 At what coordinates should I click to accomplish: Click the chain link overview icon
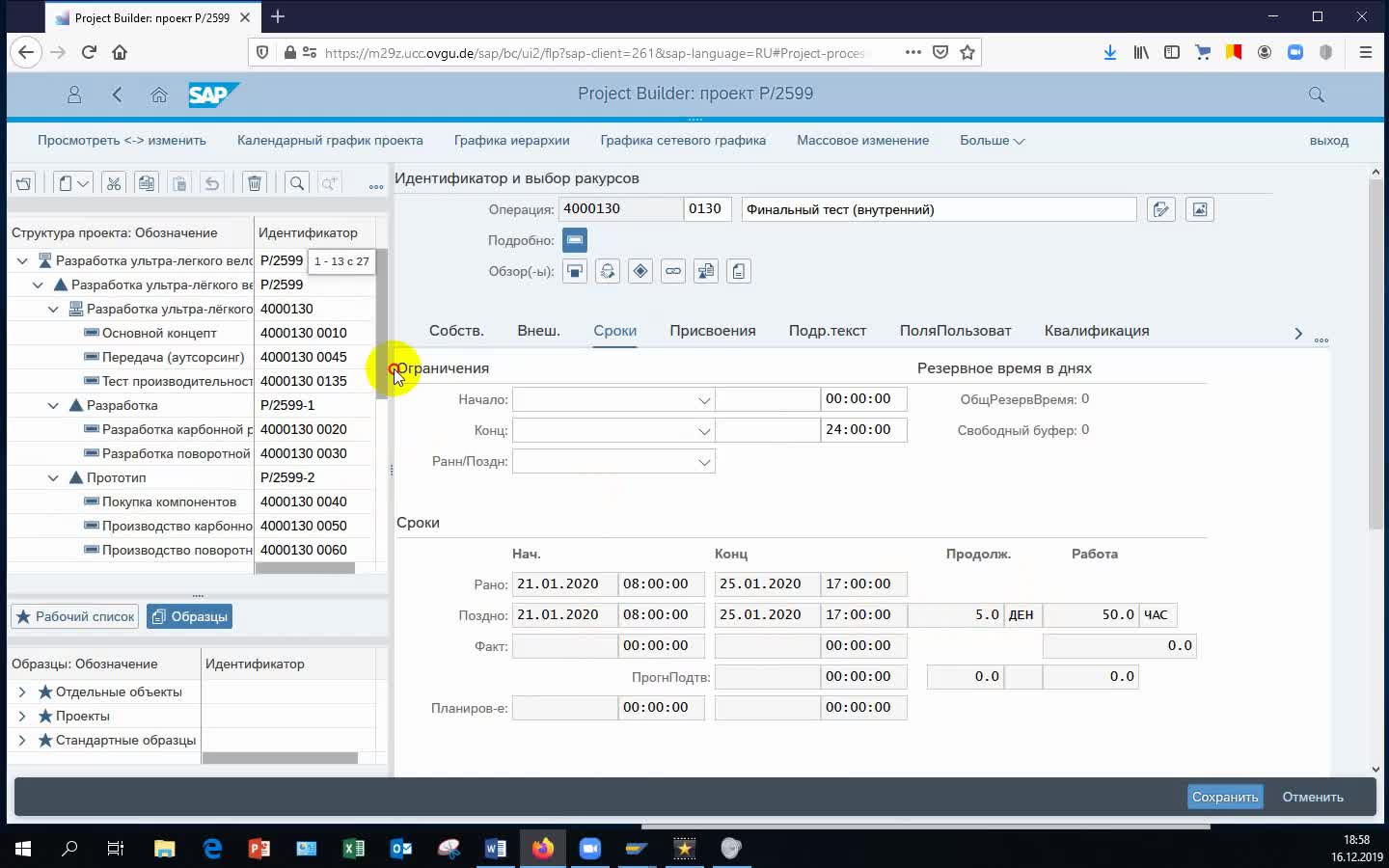click(x=673, y=271)
